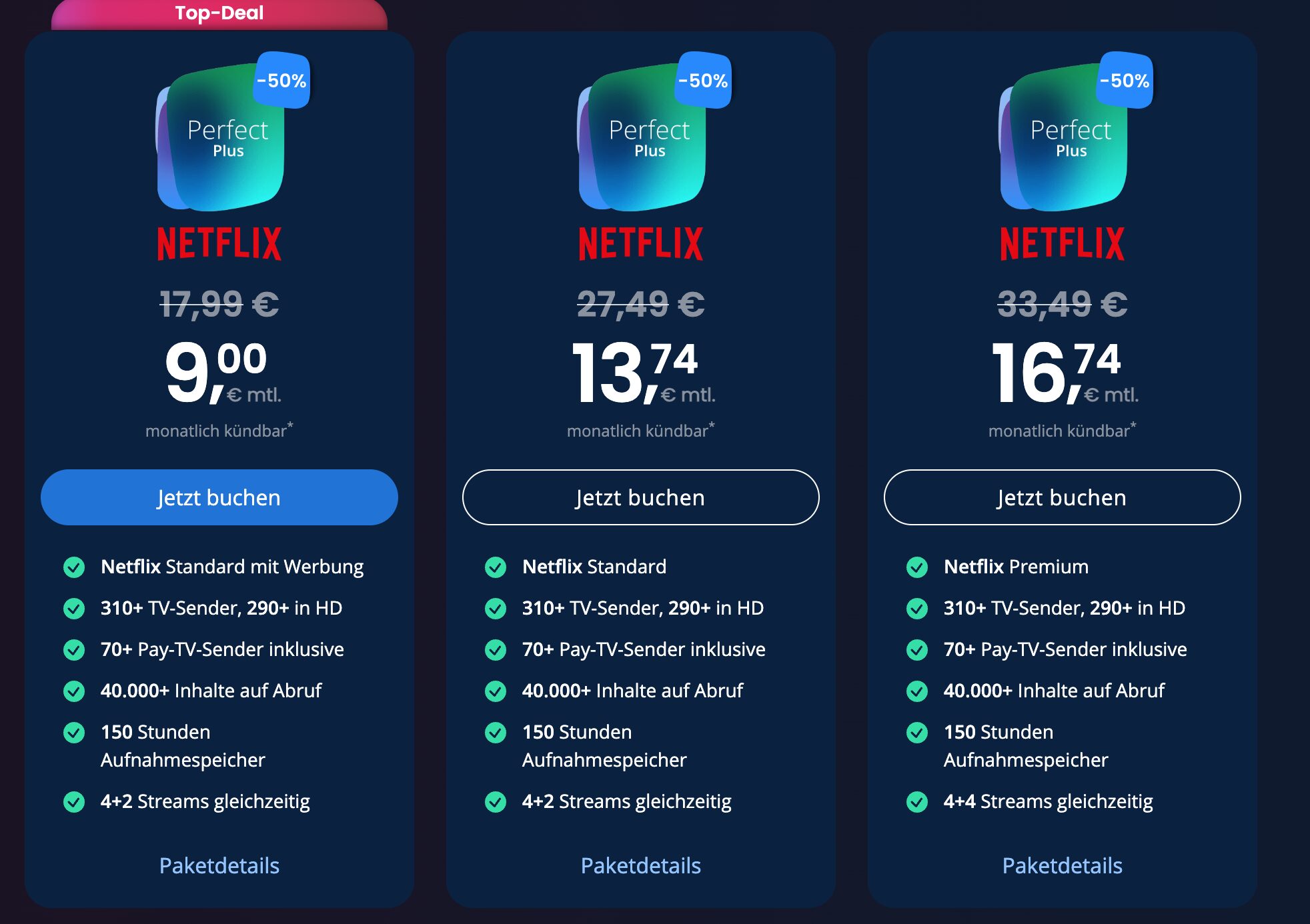The width and height of the screenshot is (1310, 924).
Task: Click the checkmark beside 4+4 Streams gleichzeitig
Action: [x=917, y=801]
